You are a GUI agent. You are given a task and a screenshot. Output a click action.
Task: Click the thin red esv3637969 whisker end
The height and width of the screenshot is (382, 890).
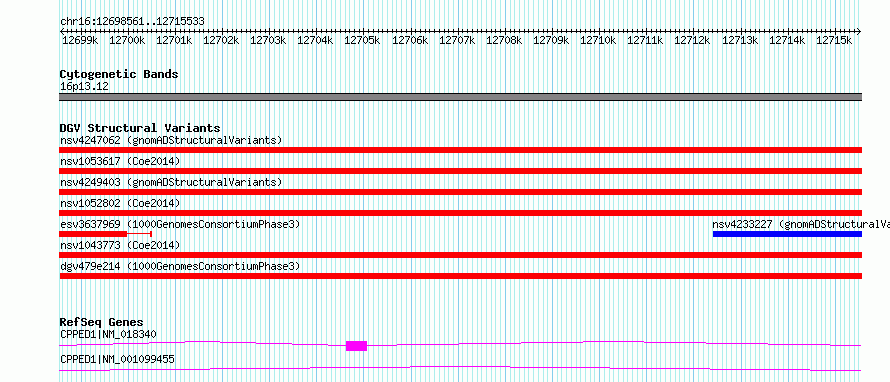pos(150,234)
